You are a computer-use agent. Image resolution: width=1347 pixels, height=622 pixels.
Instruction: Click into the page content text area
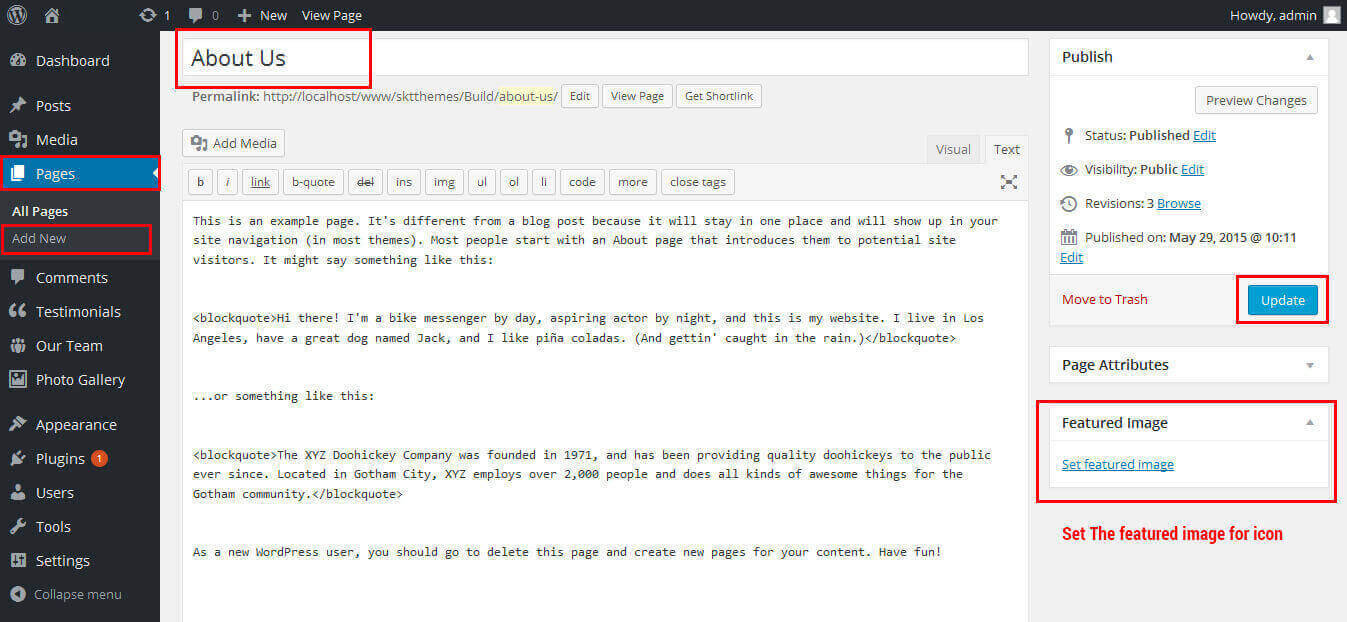point(605,412)
